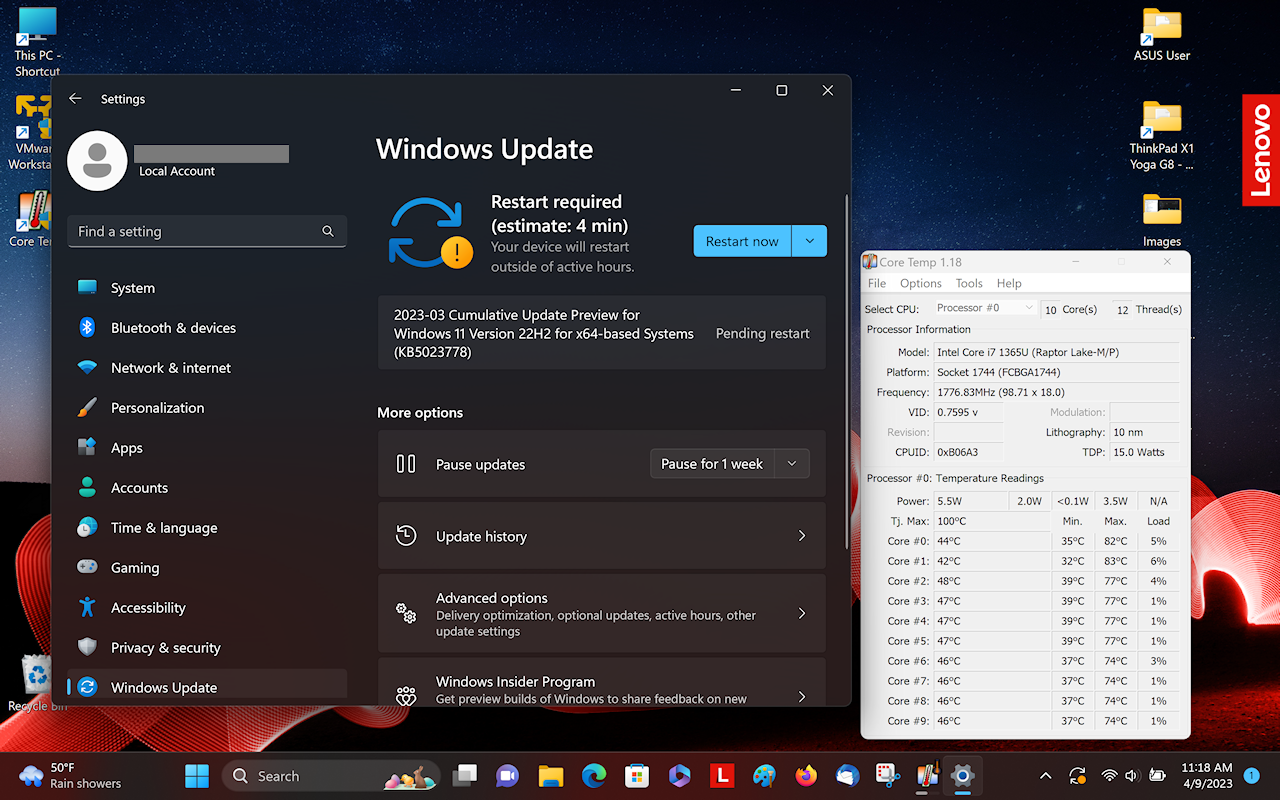Open the clock and date in taskbar
The image size is (1280, 800).
[1208, 776]
